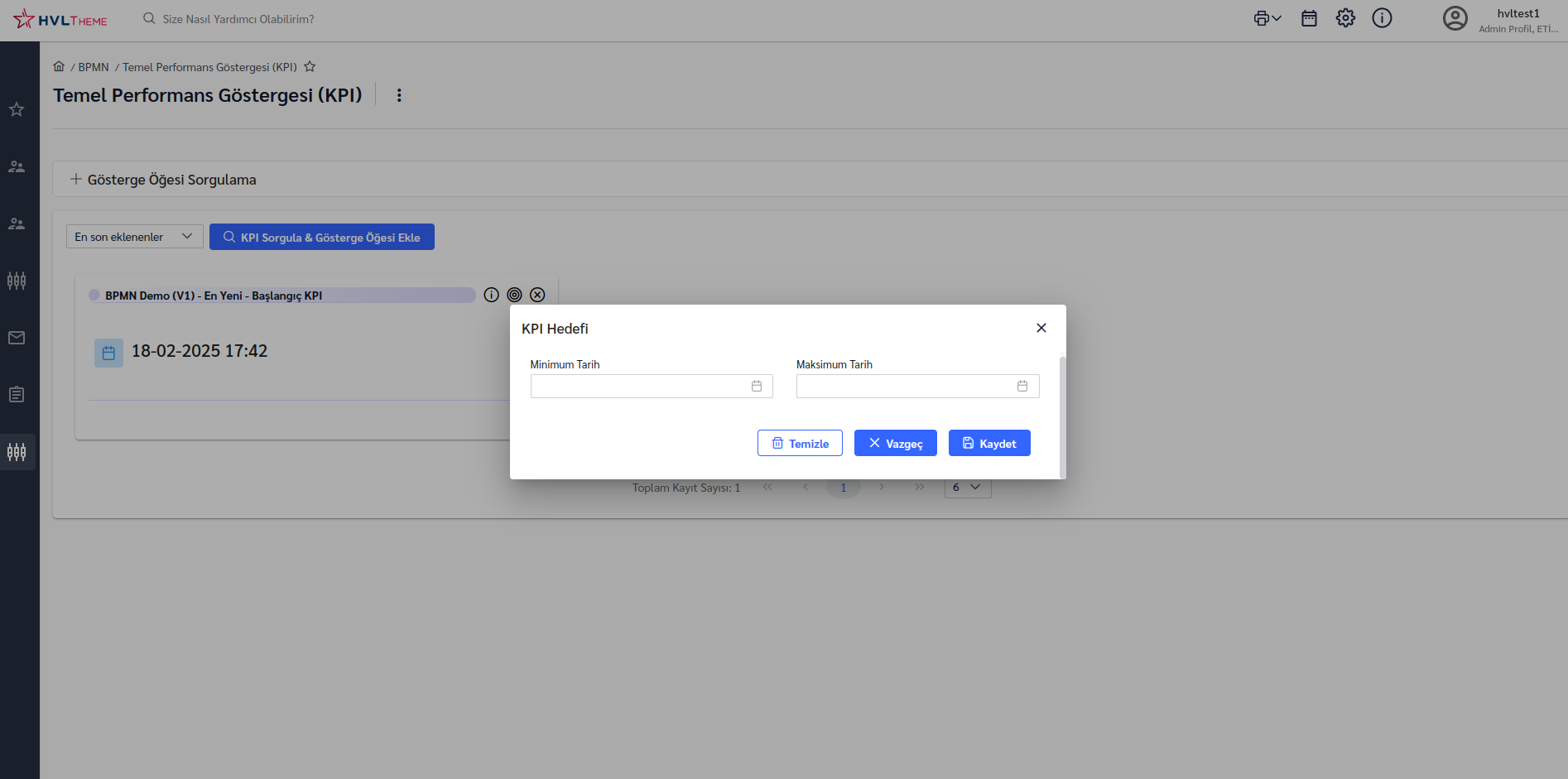
Task: Open the calendar icon in top bar
Action: click(1309, 18)
